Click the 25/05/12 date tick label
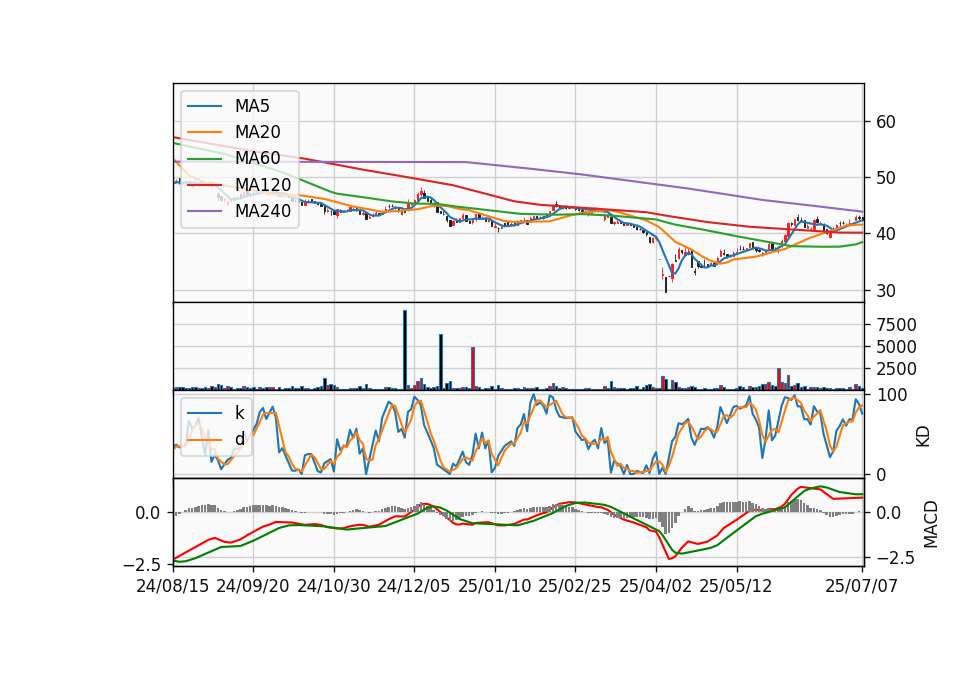 pos(736,586)
